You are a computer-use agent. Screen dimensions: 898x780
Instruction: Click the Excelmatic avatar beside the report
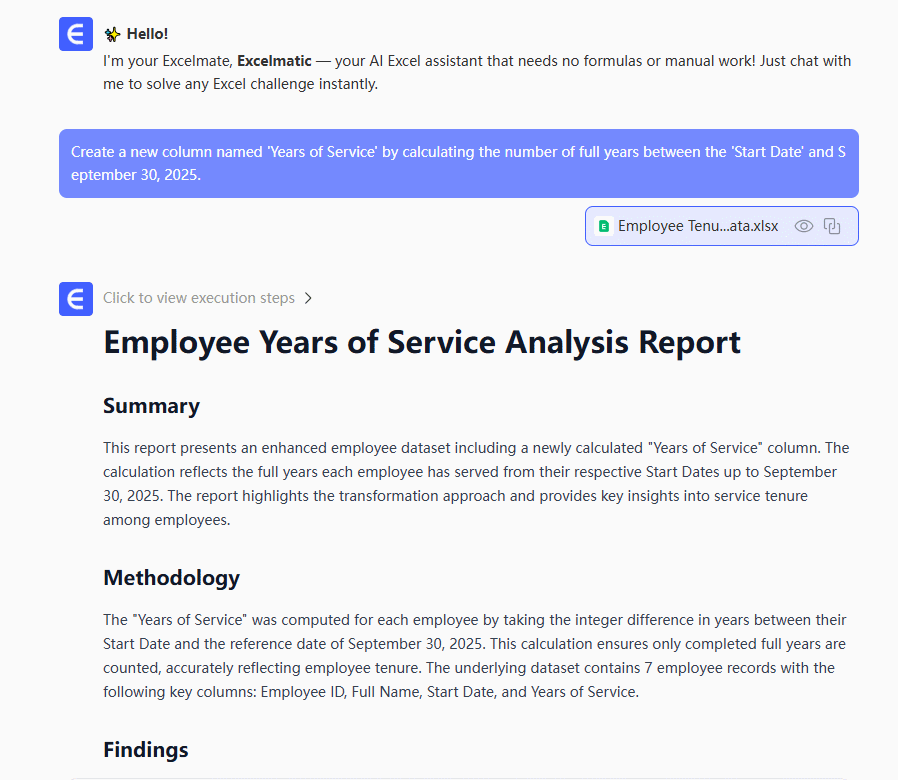[76, 298]
